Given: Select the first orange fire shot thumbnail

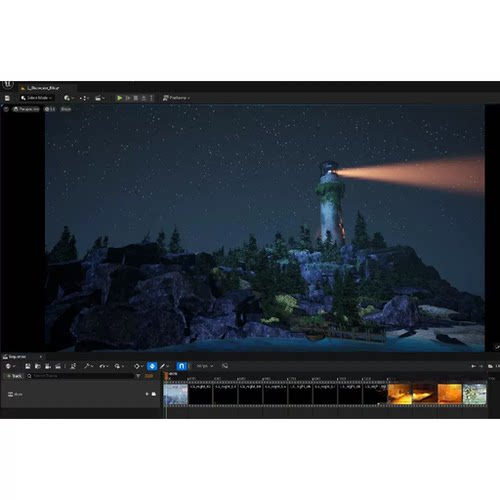Looking at the screenshot, I should [x=400, y=394].
